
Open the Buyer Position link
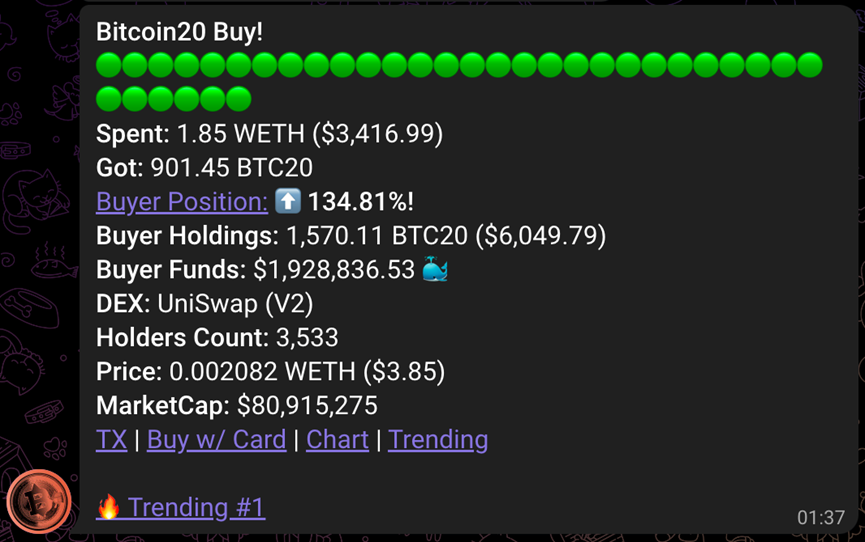tap(182, 202)
